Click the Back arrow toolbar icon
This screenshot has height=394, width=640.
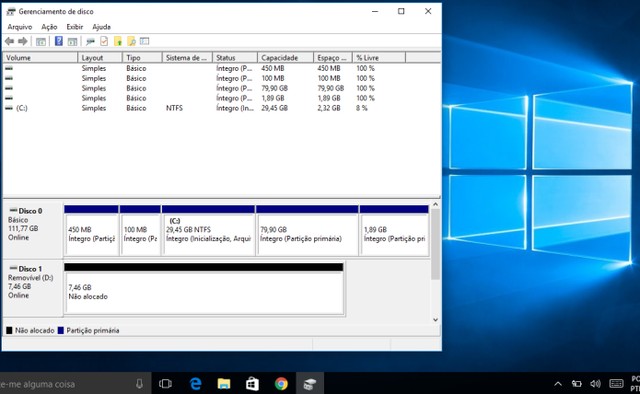[9, 41]
